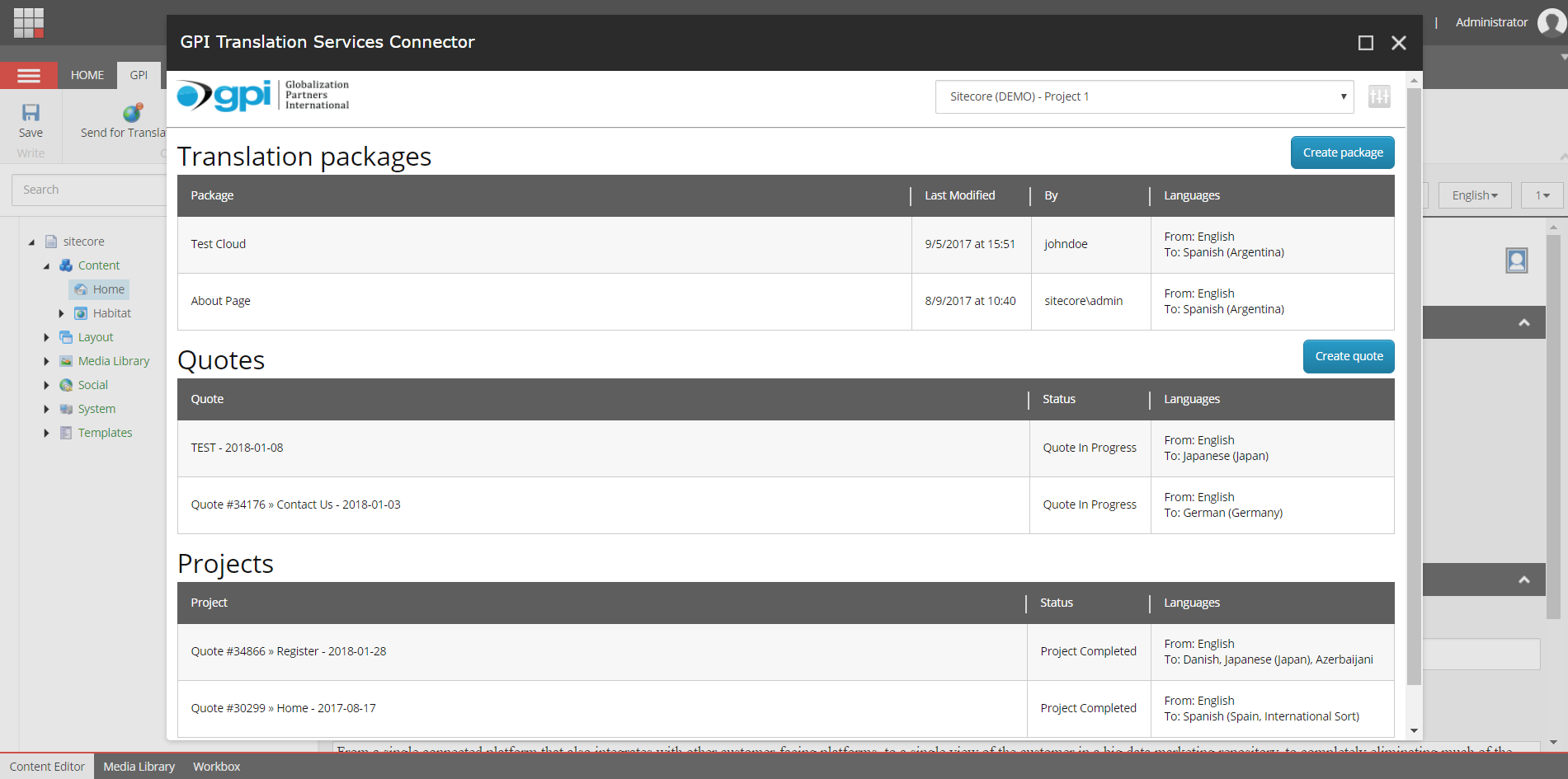This screenshot has width=1568, height=779.
Task: Click the System node icon
Action: (x=66, y=409)
